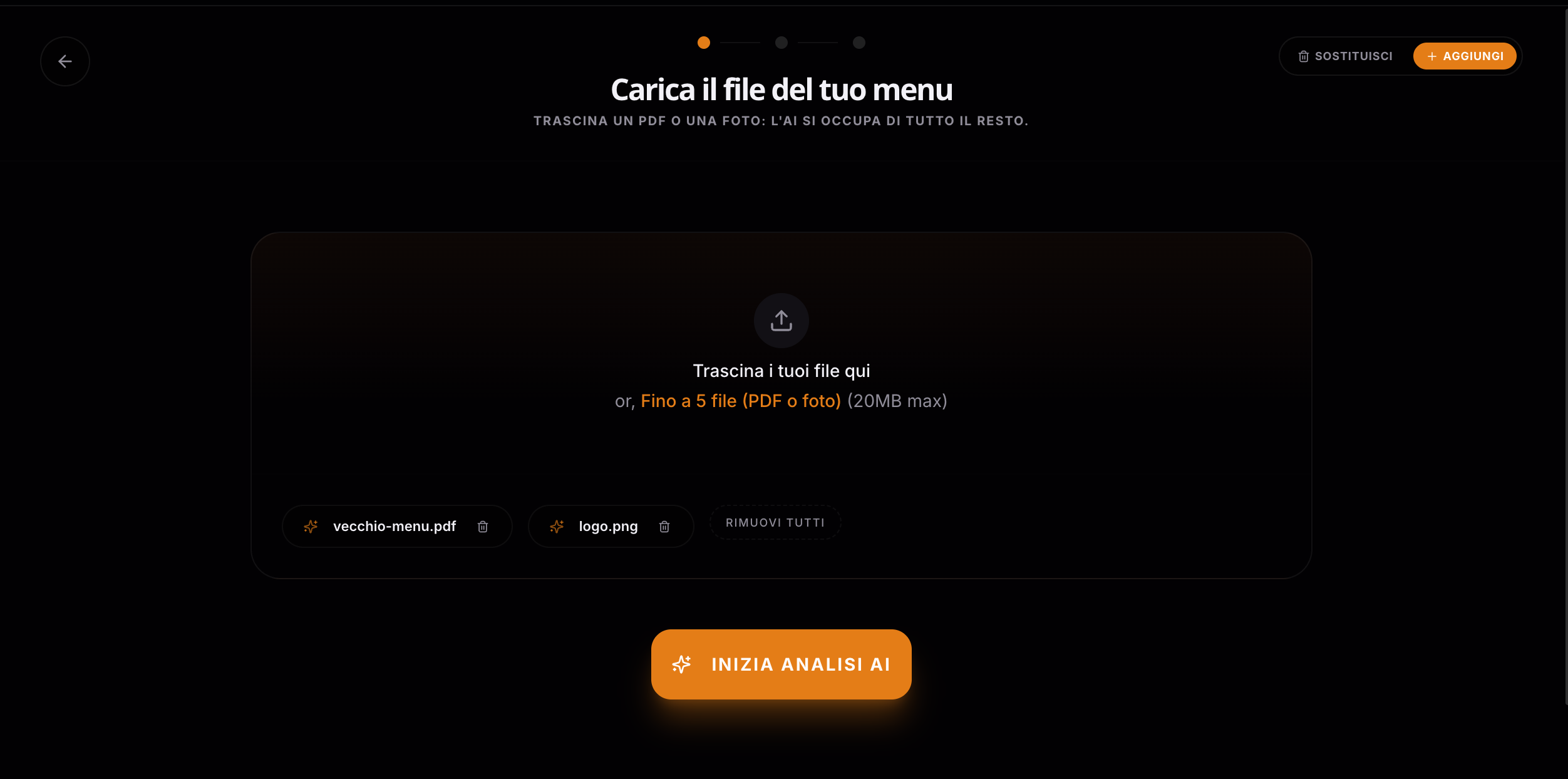Viewport: 1568px width, 779px height.
Task: Jump to the second step dot
Action: 781,43
